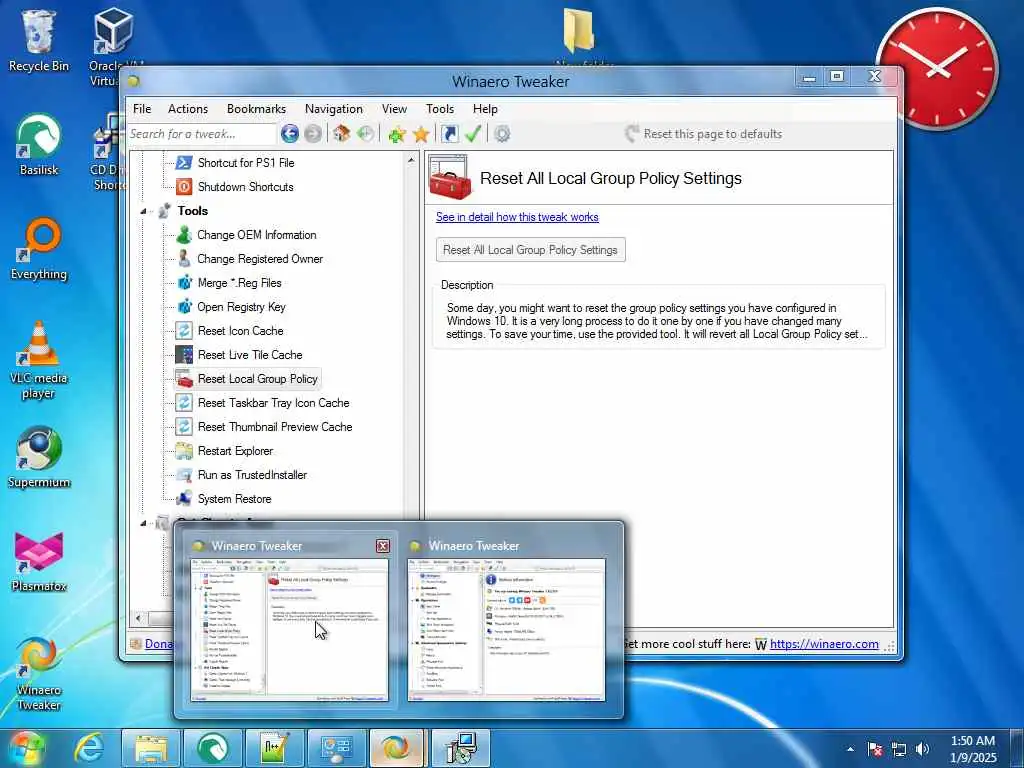The image size is (1024, 768).
Task: Select Reset Icon Cache entry
Action: (x=240, y=330)
